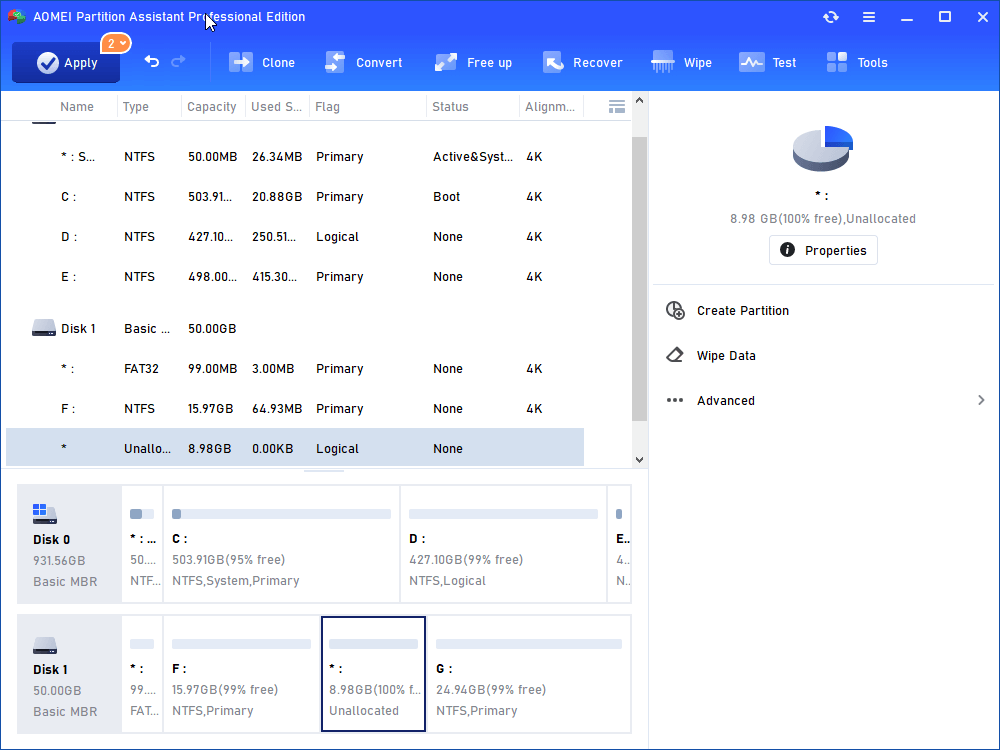Click the scroll up arrow of the partition list

coord(639,100)
